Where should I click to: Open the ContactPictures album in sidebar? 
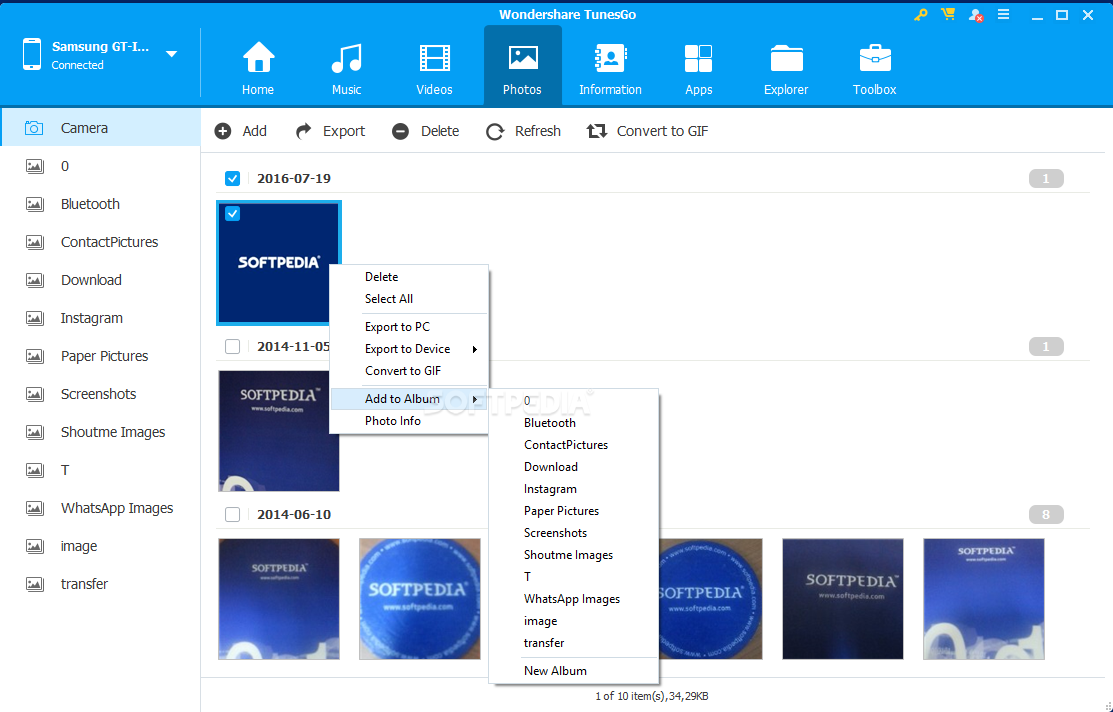tap(100, 242)
